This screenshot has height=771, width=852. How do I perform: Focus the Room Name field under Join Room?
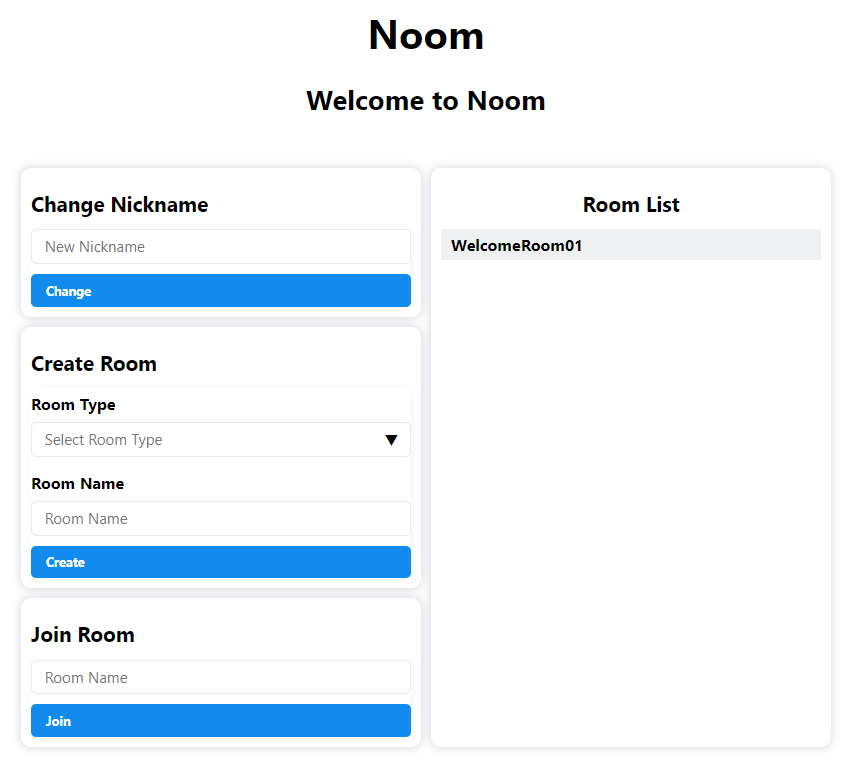220,677
